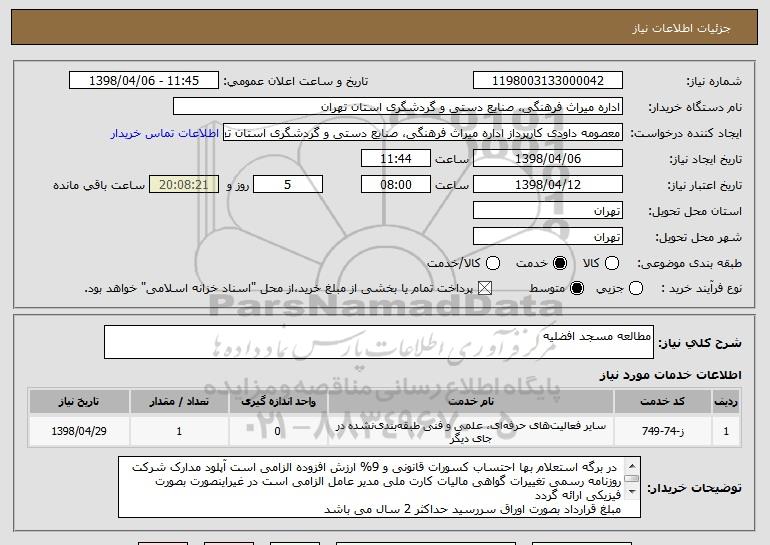Click the جزئیات اطلاعات نیاز page title
The height and width of the screenshot is (545, 770).
pos(681,28)
